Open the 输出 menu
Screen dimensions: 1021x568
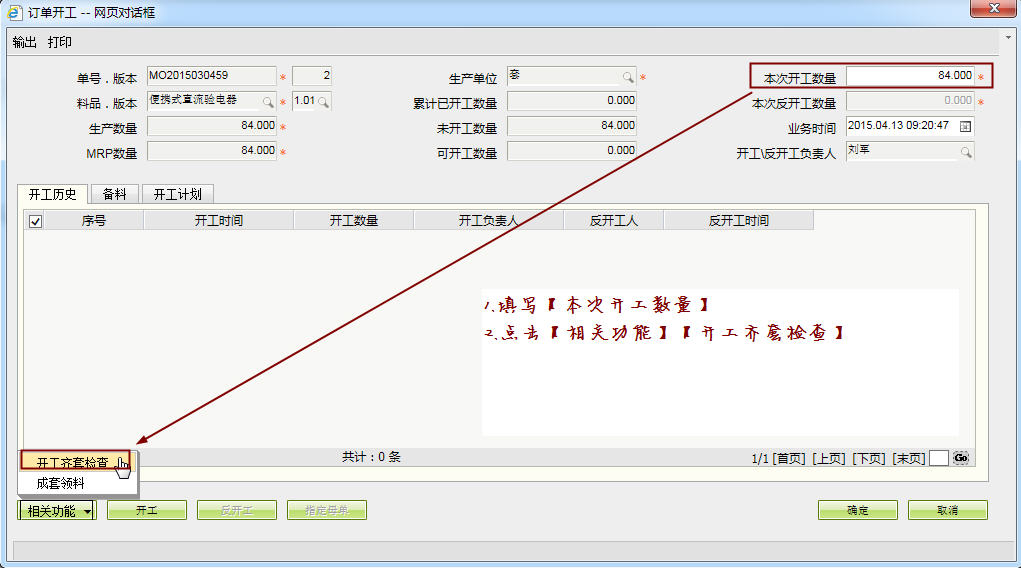(25, 42)
